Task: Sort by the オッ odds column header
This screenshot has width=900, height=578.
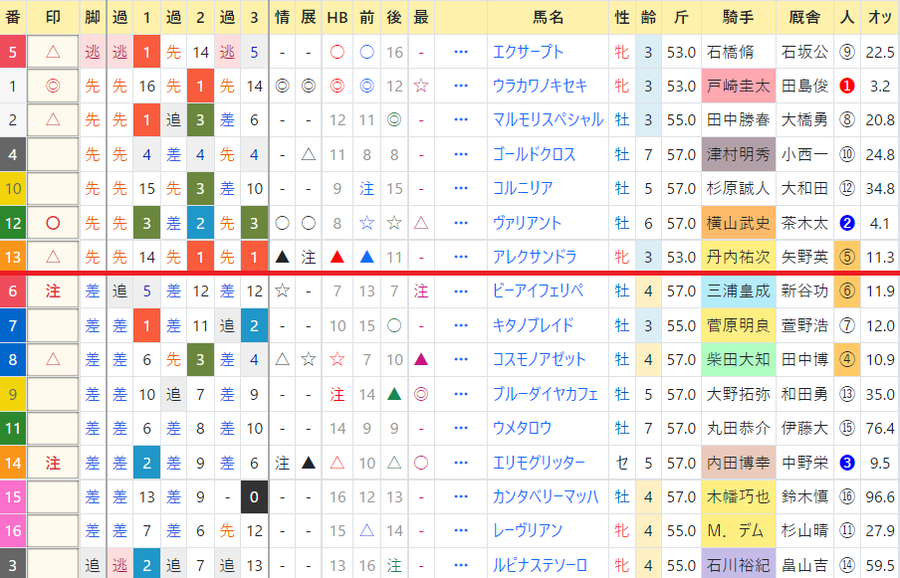Action: 880,17
